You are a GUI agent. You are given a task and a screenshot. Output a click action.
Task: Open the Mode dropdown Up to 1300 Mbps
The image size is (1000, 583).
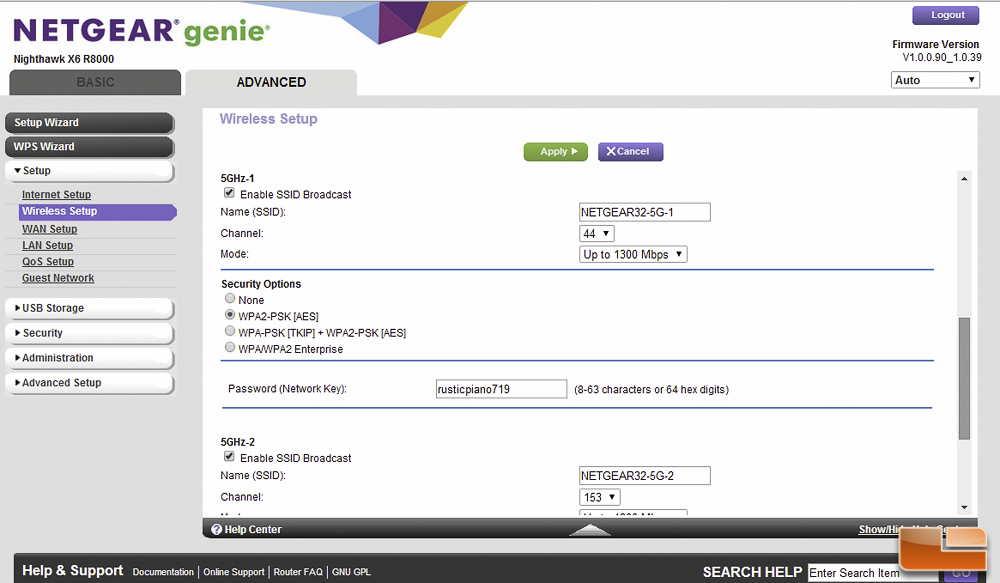633,255
